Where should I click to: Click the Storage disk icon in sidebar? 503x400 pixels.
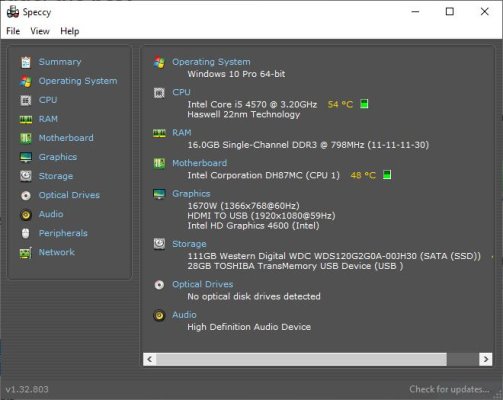click(x=26, y=176)
